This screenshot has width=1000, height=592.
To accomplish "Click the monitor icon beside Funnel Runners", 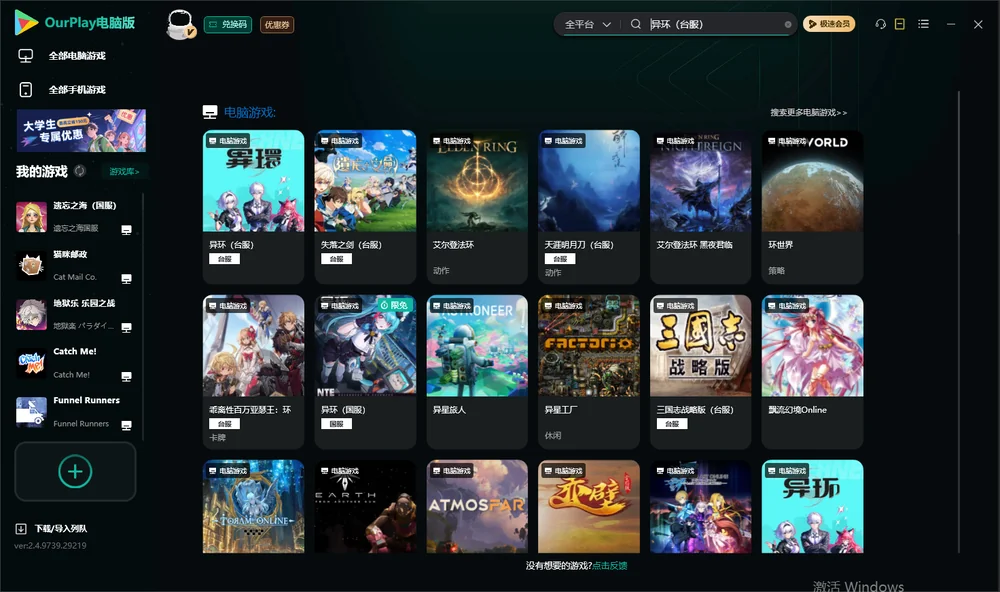I will point(126,426).
